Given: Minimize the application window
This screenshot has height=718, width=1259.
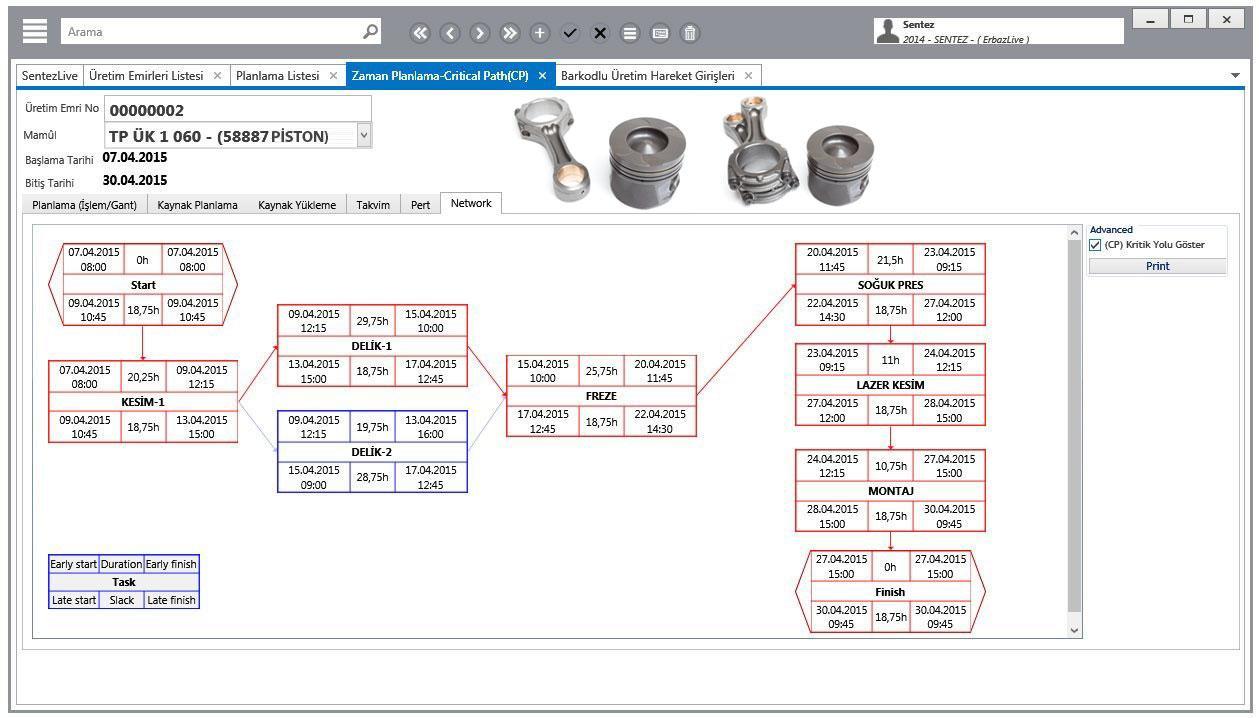Looking at the screenshot, I should (1151, 19).
